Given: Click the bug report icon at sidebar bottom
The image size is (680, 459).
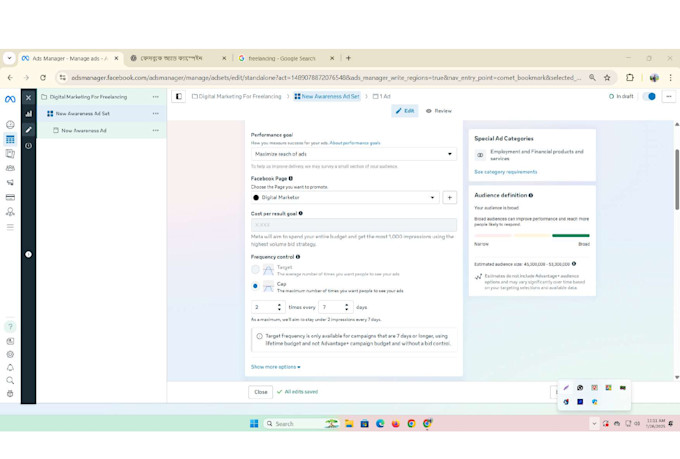Looking at the screenshot, I should tap(10, 393).
